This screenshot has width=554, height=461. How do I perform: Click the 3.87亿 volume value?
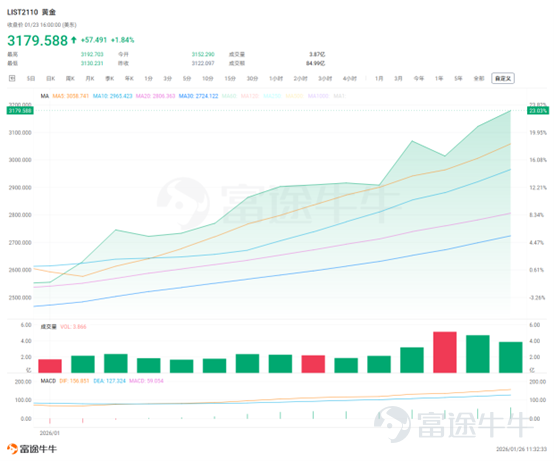pos(317,54)
